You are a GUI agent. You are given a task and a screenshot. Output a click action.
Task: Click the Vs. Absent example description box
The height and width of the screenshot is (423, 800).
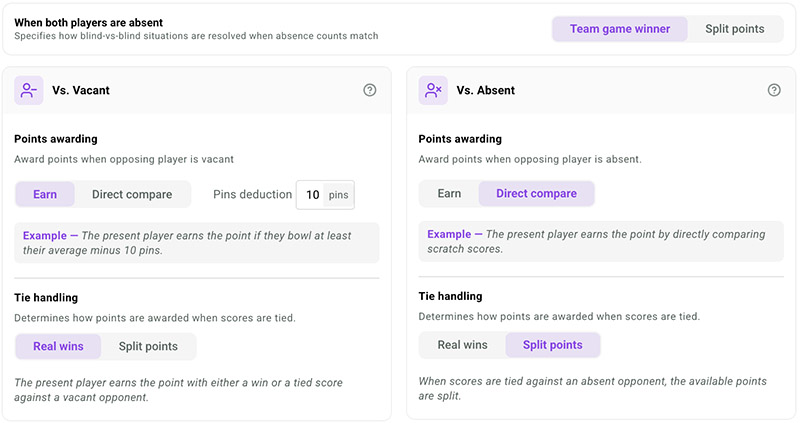(x=601, y=241)
